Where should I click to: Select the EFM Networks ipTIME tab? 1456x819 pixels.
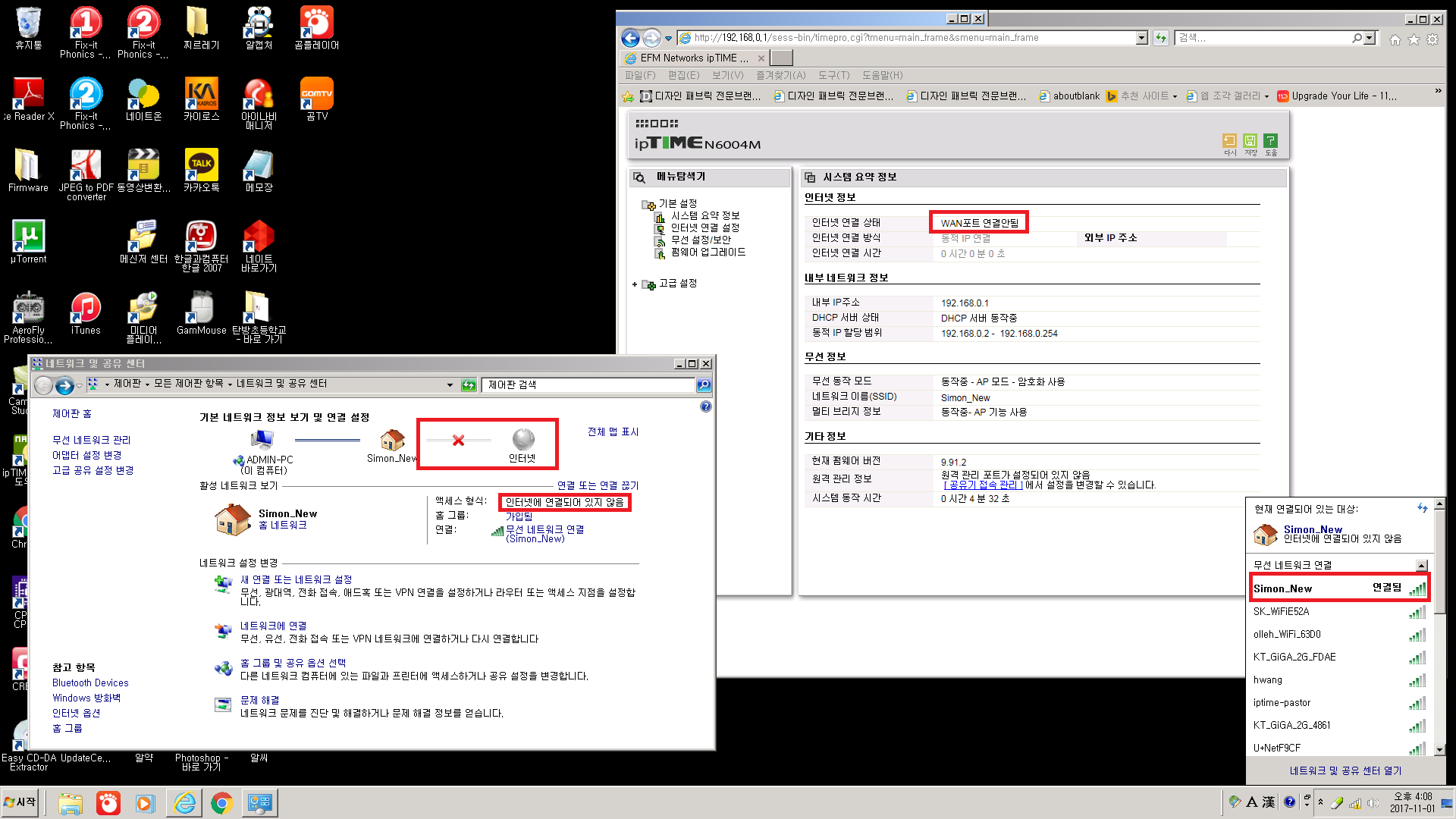694,58
